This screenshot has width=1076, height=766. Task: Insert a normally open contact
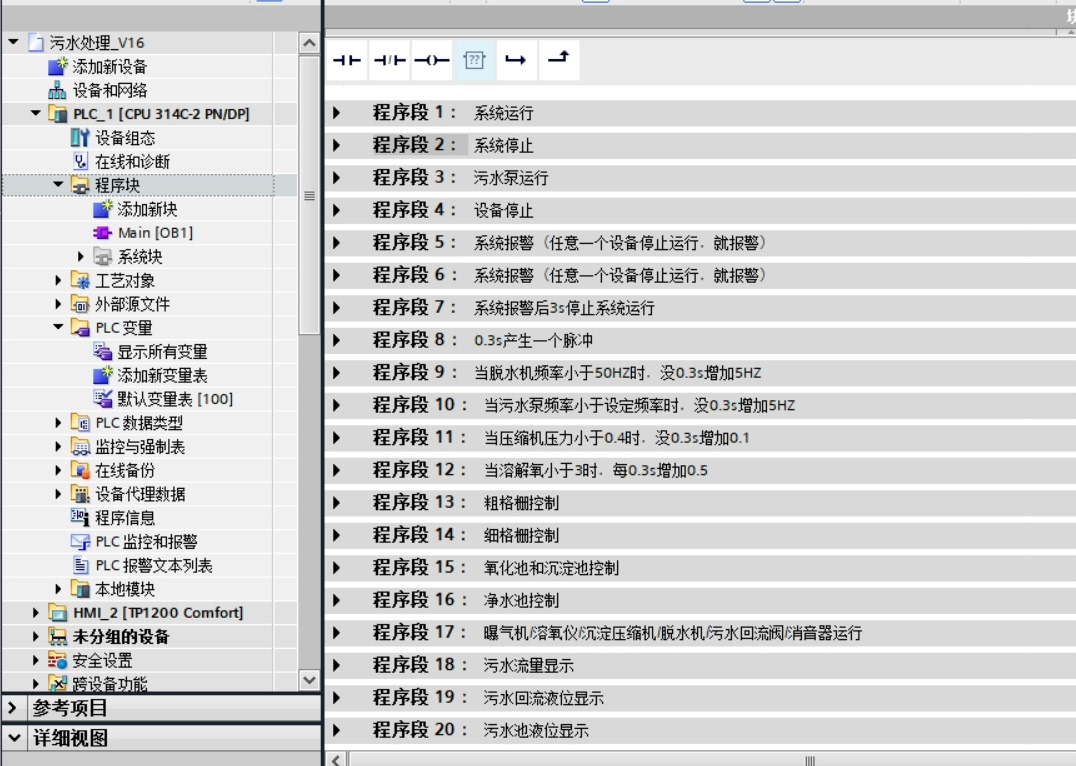pyautogui.click(x=347, y=60)
